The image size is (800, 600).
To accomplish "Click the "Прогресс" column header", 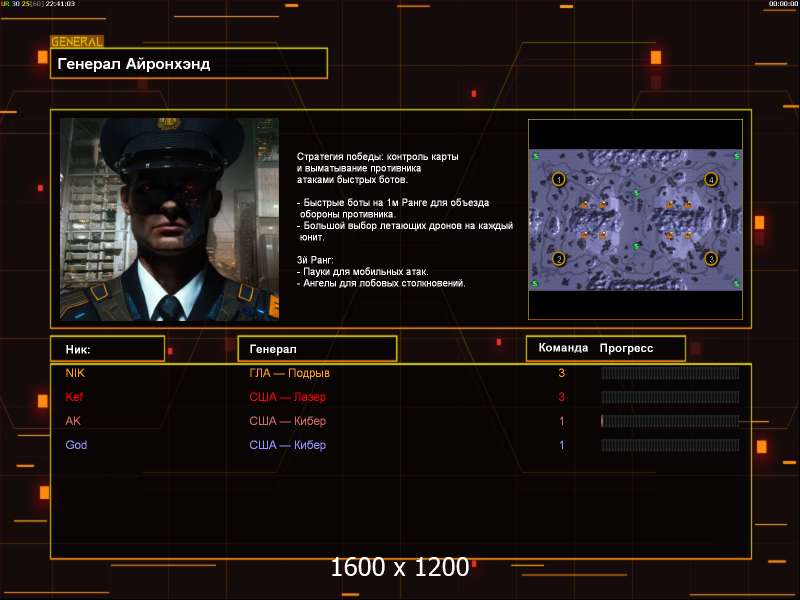I will point(626,348).
